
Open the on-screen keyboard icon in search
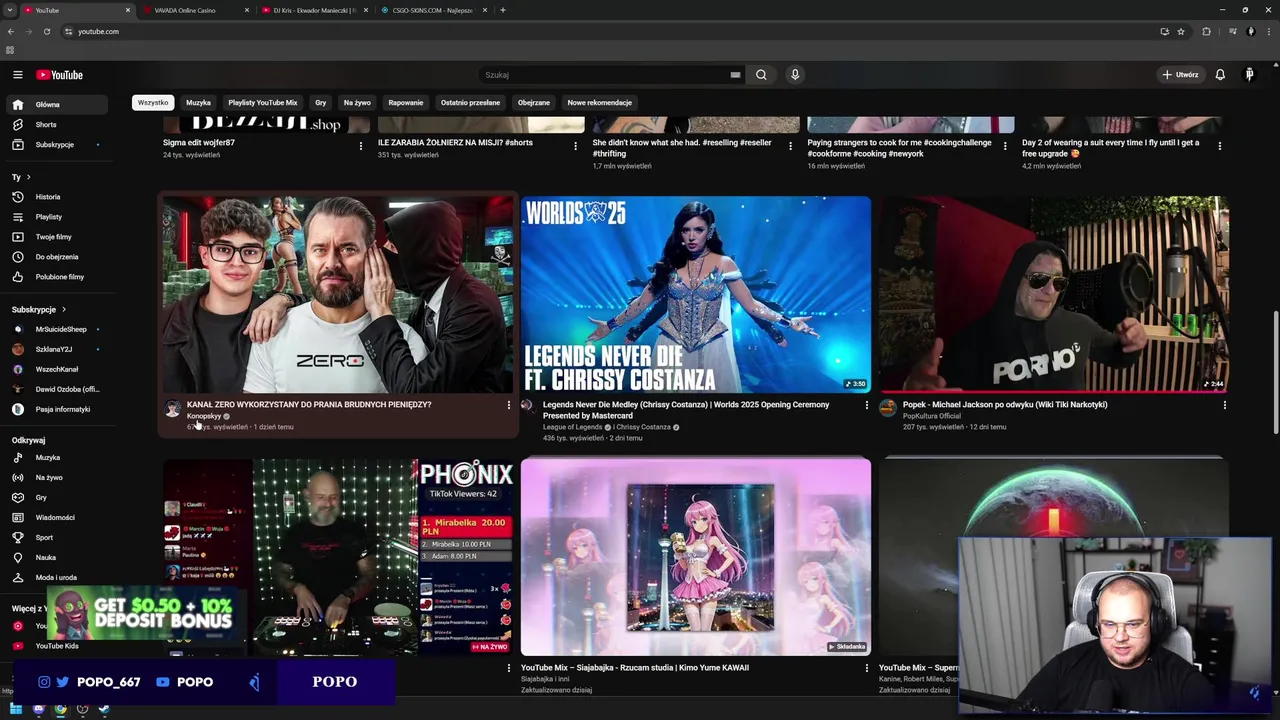[x=735, y=75]
